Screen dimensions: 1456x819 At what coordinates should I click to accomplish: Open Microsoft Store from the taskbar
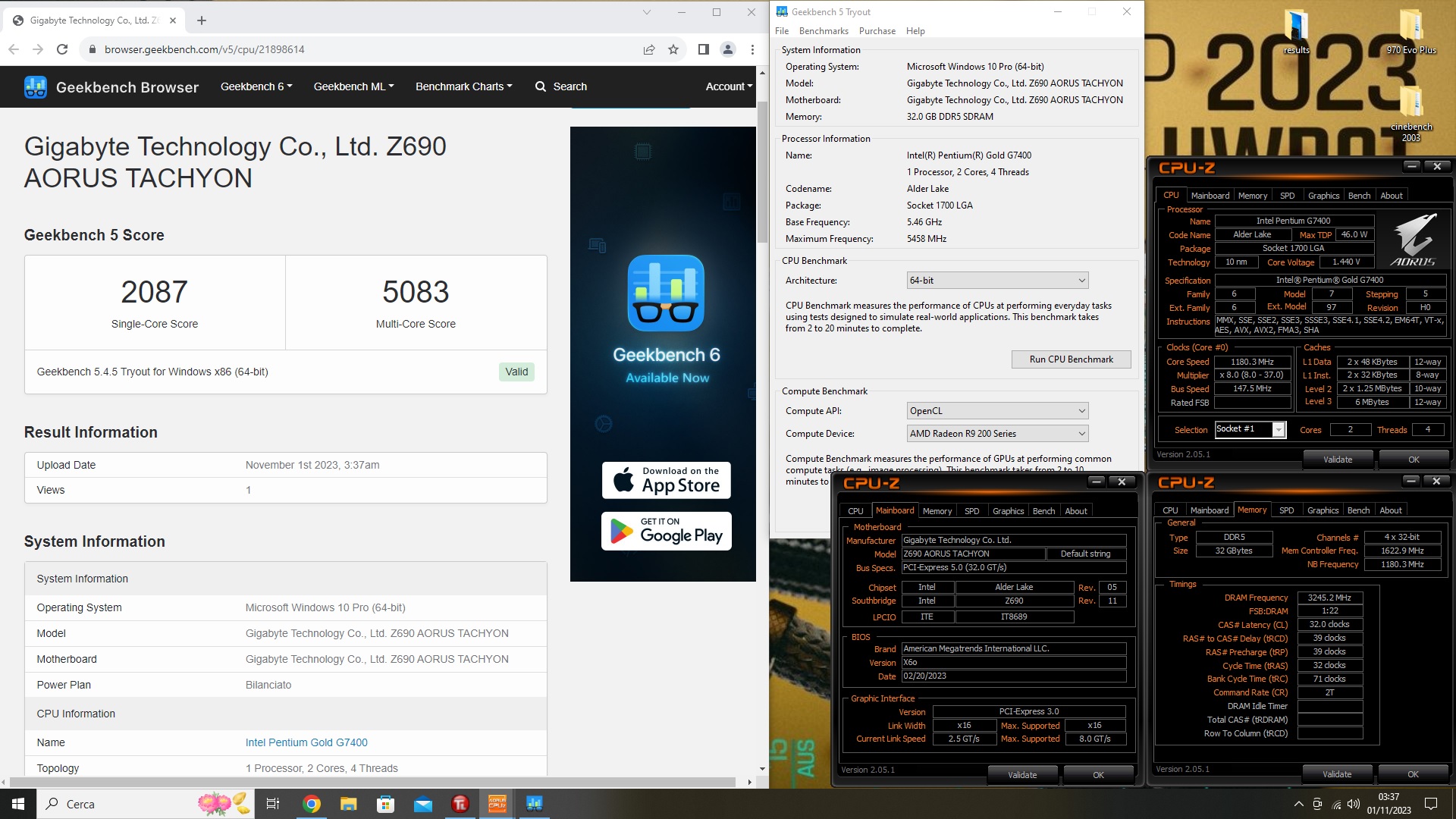coord(385,804)
